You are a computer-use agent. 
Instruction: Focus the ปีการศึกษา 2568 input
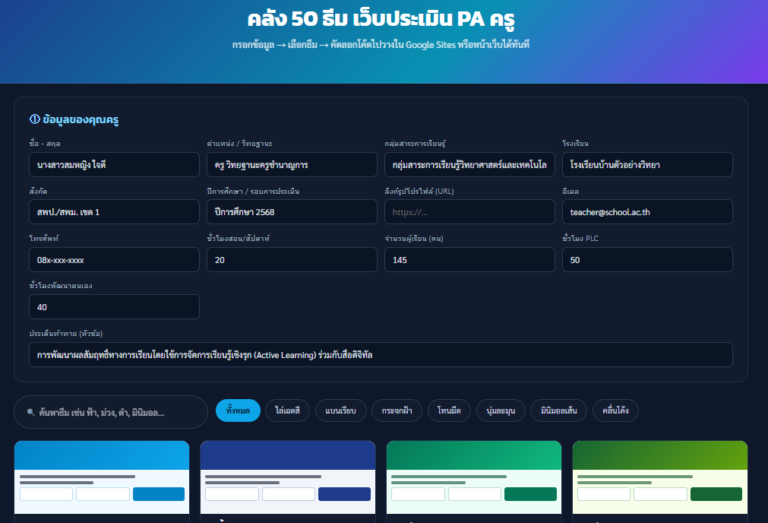point(292,212)
